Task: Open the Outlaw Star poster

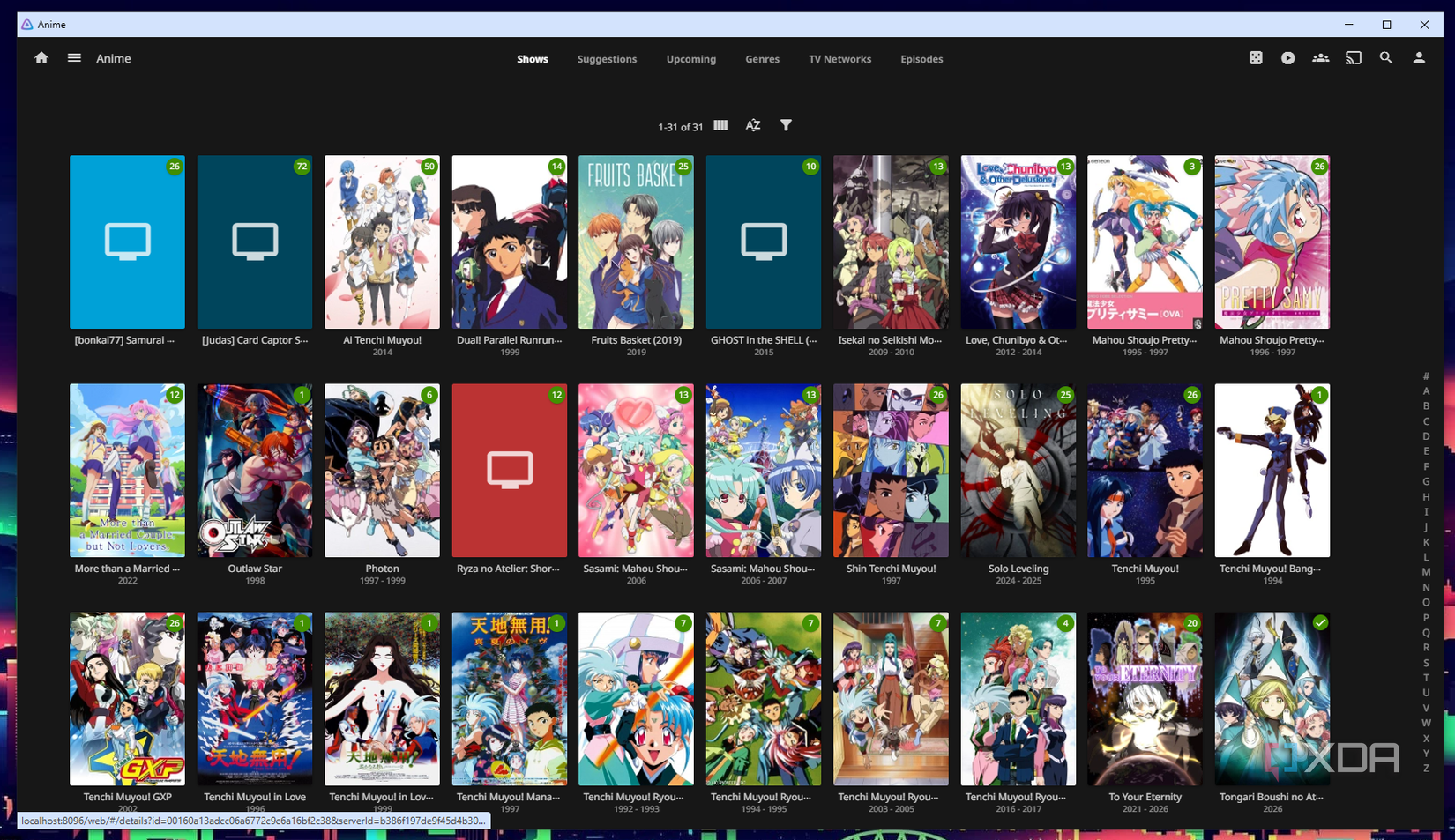Action: point(255,471)
